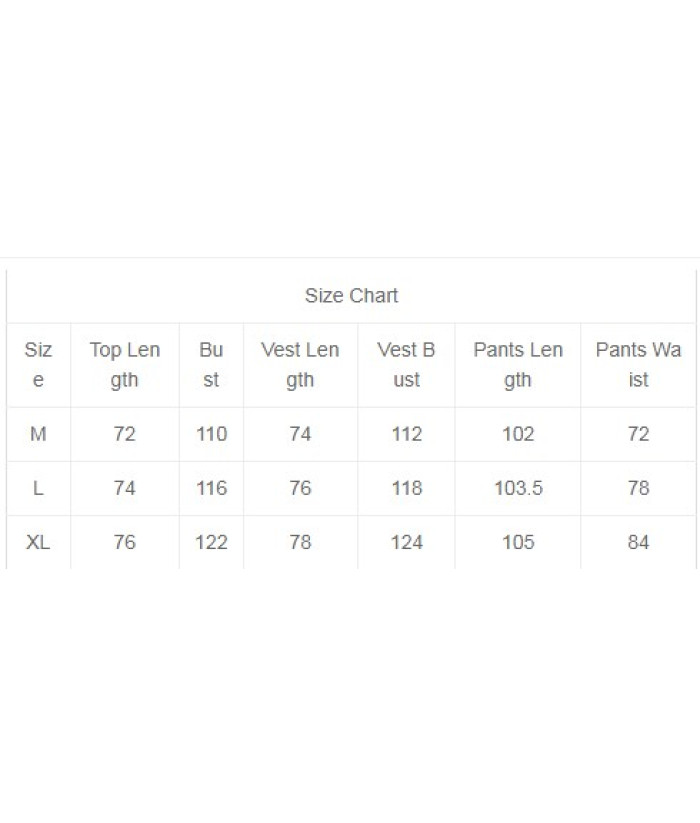The width and height of the screenshot is (700, 823).
Task: Click the 112 vest bust value
Action: tap(407, 434)
